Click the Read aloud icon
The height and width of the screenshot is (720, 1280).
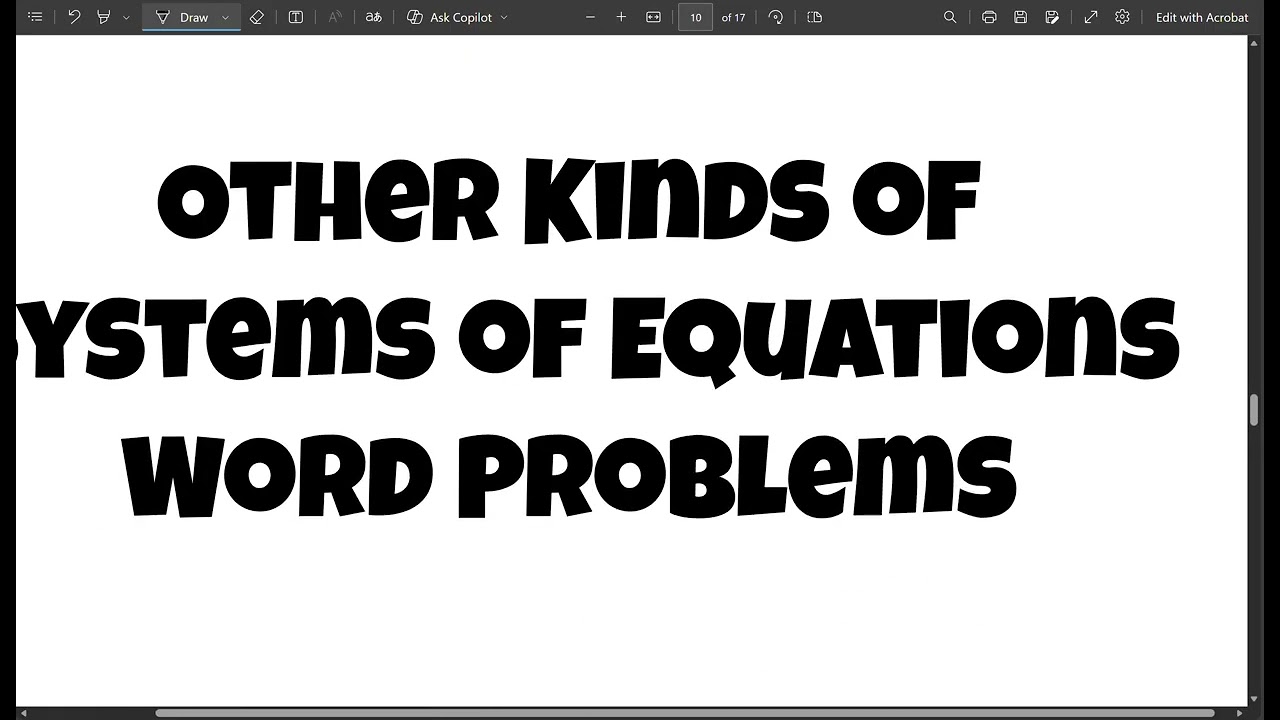coord(335,17)
